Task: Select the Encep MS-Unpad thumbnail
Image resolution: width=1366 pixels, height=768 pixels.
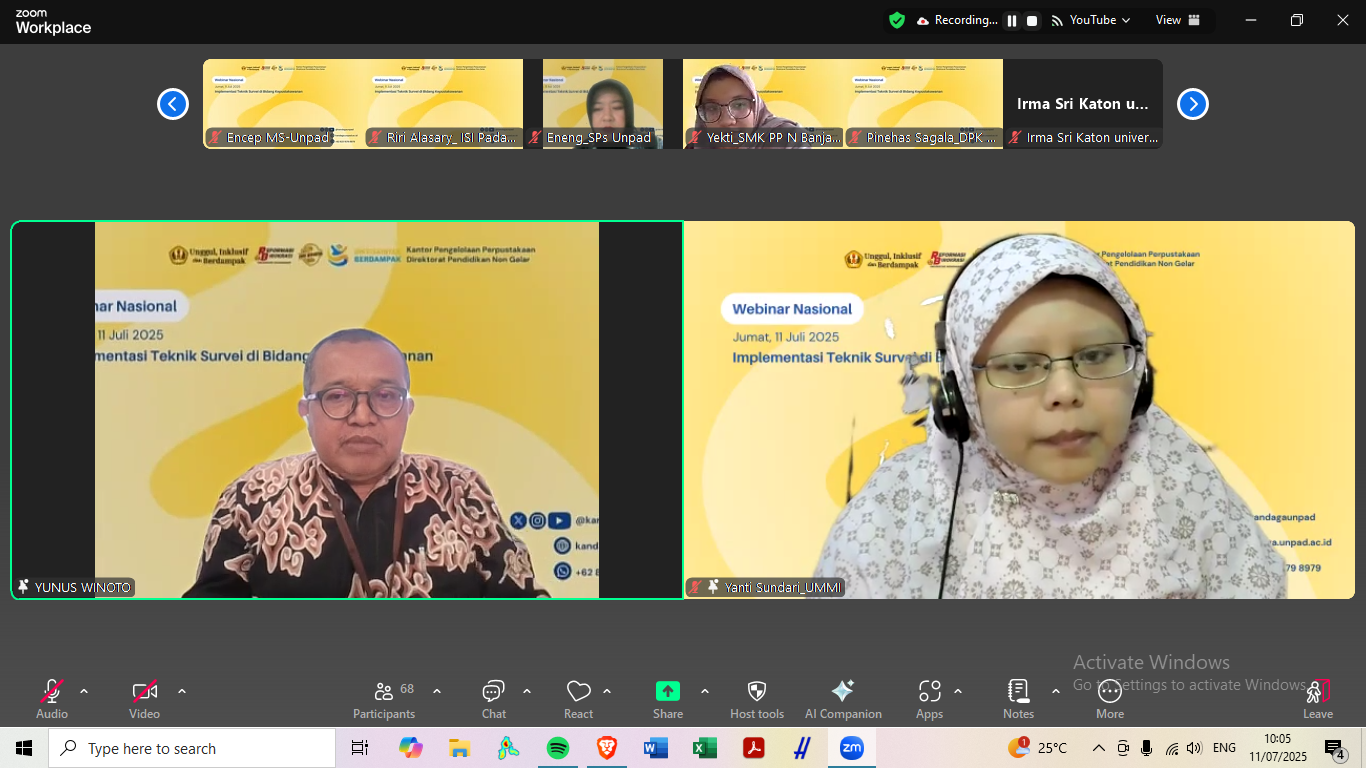Action: pos(283,104)
